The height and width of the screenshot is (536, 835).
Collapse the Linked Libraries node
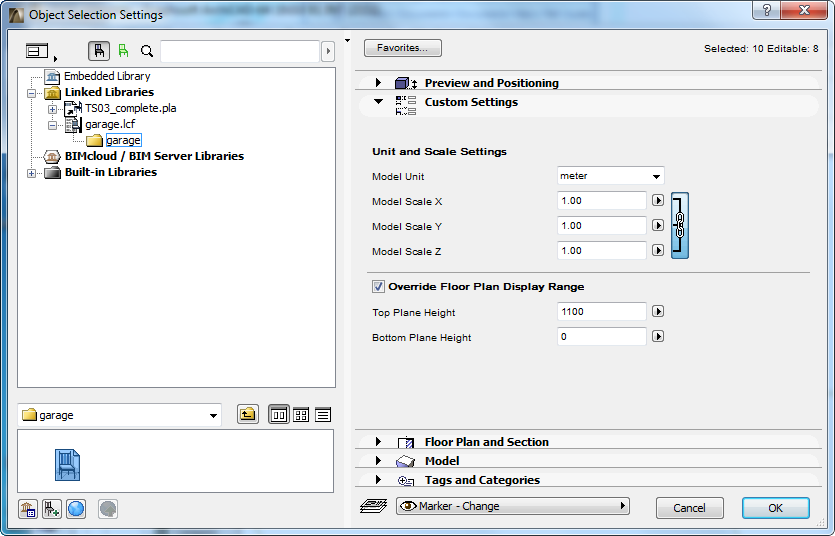point(31,93)
